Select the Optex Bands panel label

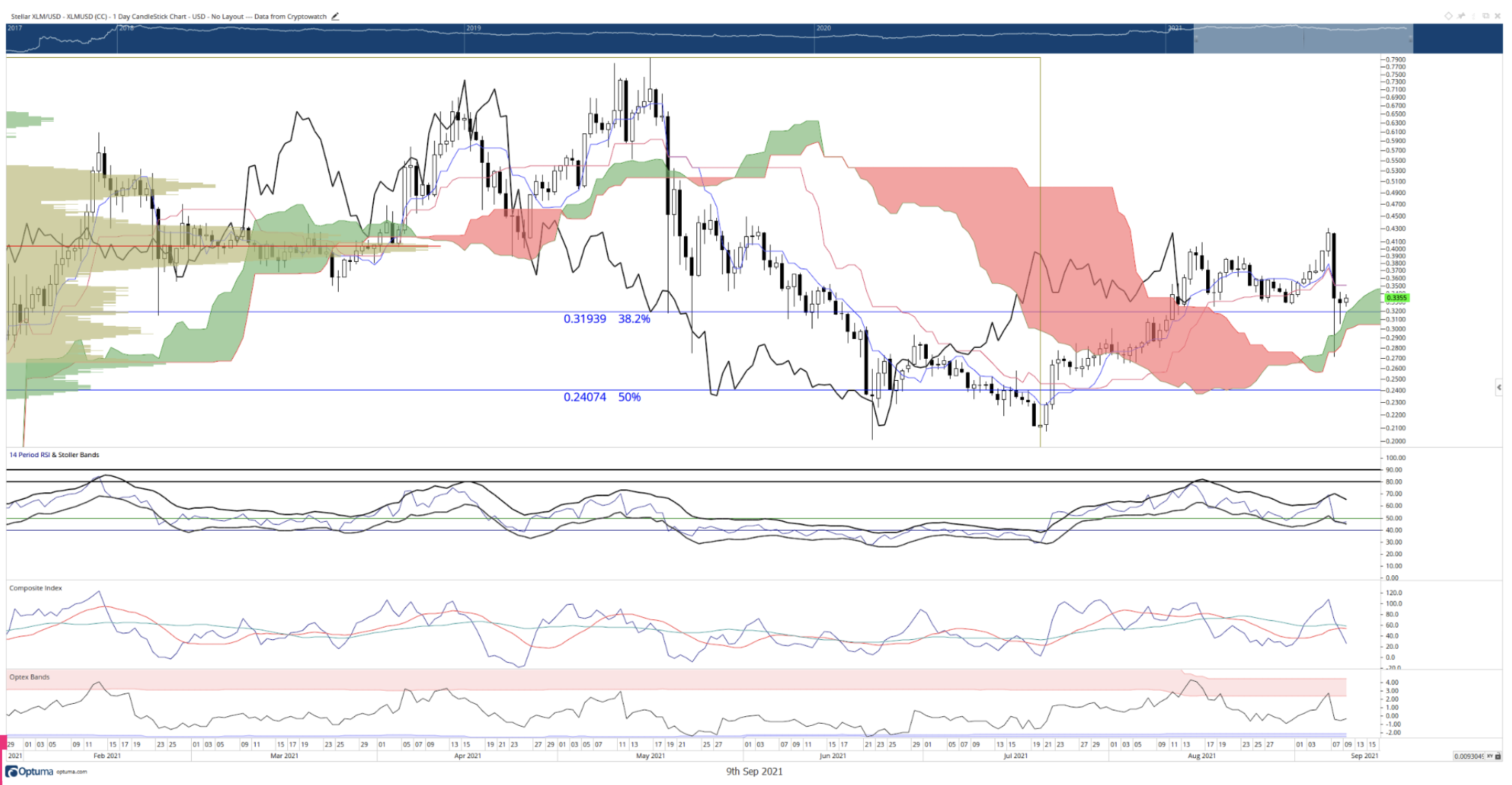point(30,677)
